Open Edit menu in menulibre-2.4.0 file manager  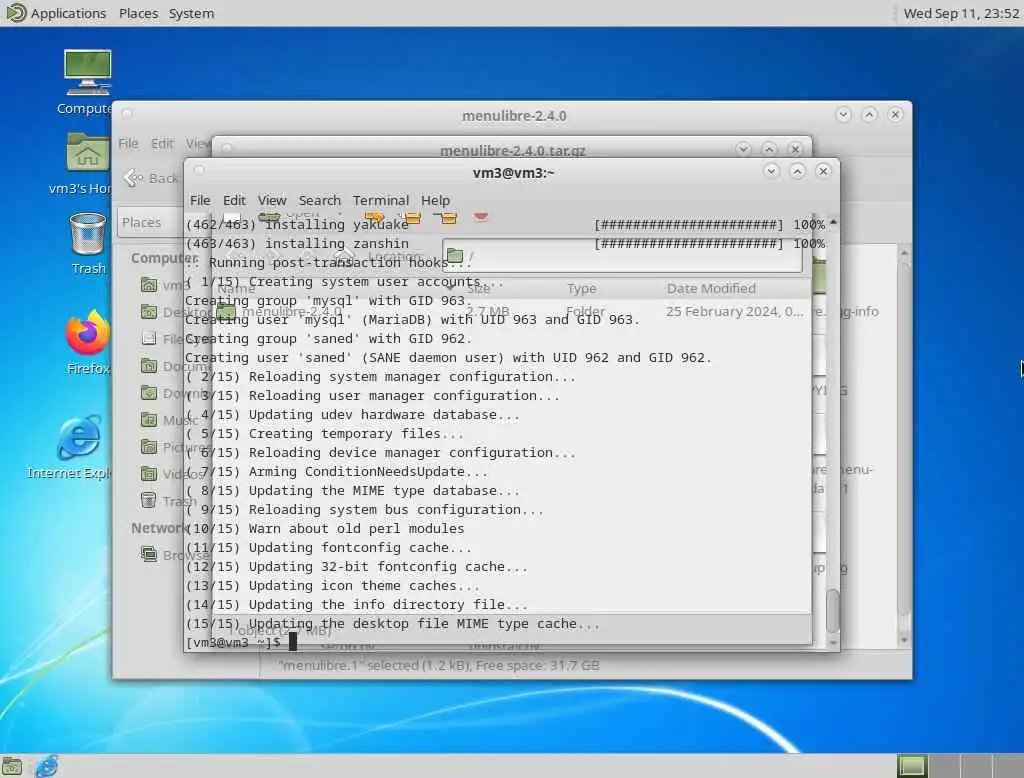click(x=162, y=143)
